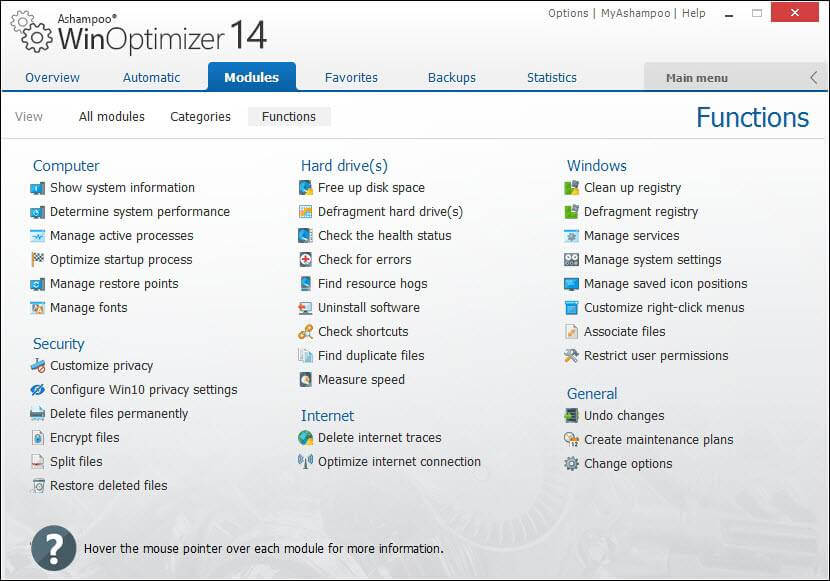
Task: Switch view to Categories
Action: coord(200,116)
